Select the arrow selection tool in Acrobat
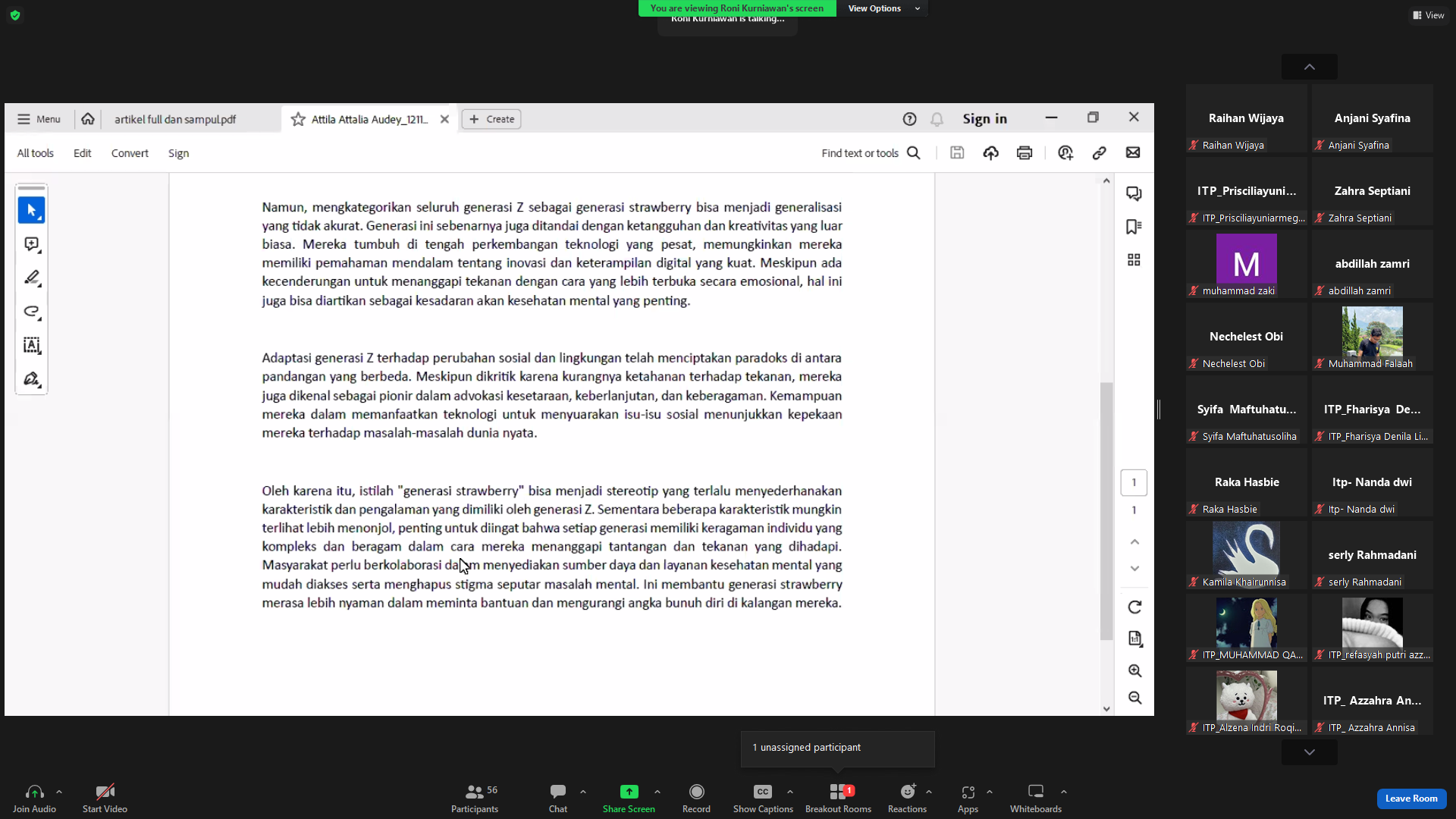Viewport: 1456px width, 819px height. tap(31, 210)
